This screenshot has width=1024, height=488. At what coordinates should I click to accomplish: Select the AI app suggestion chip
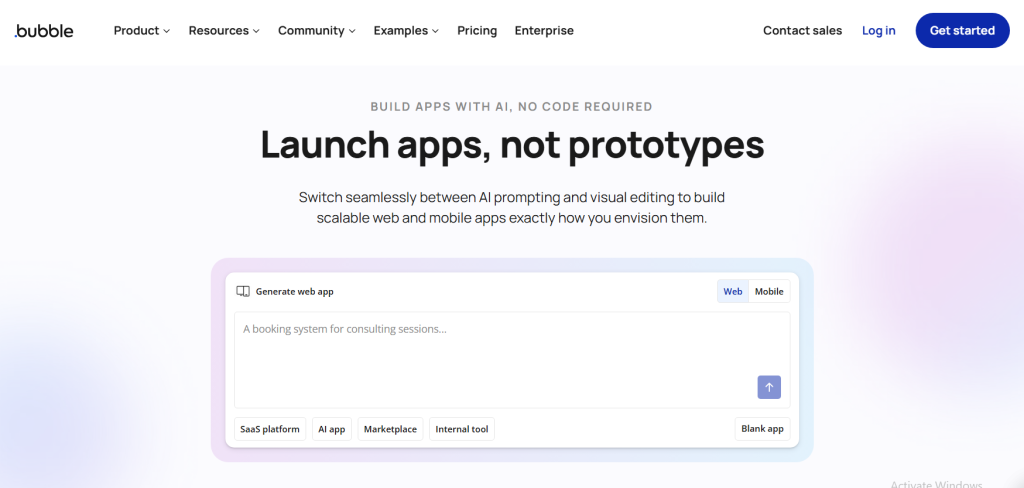point(332,429)
